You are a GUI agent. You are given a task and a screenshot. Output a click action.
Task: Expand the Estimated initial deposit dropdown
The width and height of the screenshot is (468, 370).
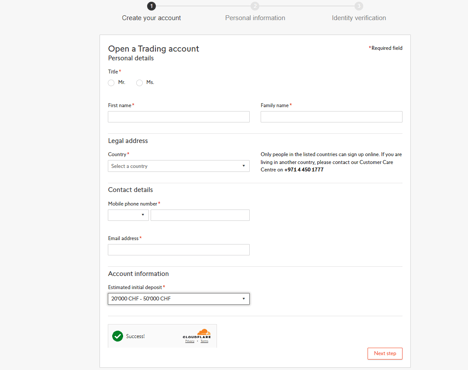[179, 299]
